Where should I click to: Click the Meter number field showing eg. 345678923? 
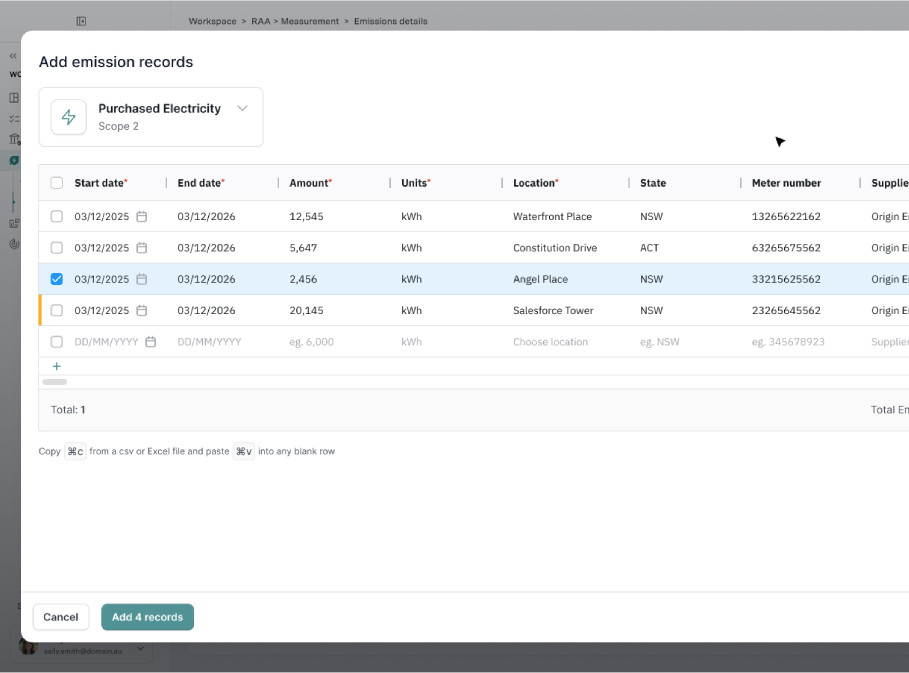(788, 341)
